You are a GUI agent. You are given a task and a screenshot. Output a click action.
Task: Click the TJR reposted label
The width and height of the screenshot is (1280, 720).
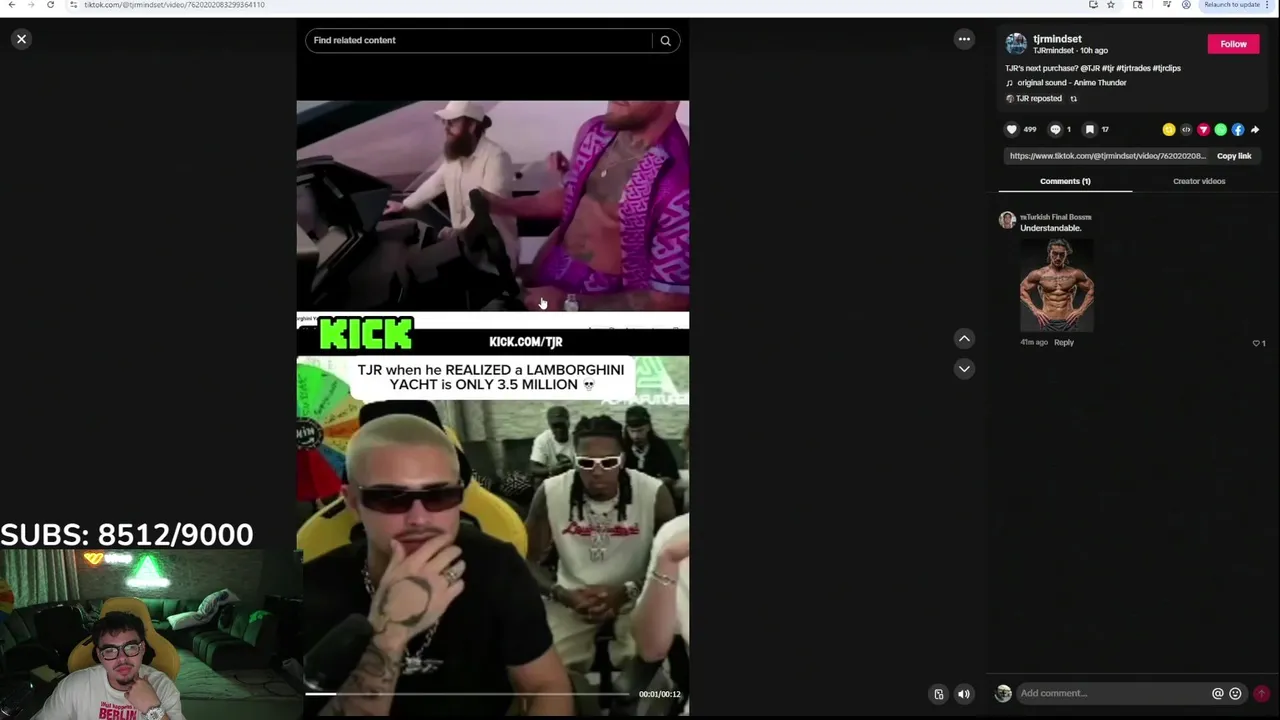pos(1039,99)
